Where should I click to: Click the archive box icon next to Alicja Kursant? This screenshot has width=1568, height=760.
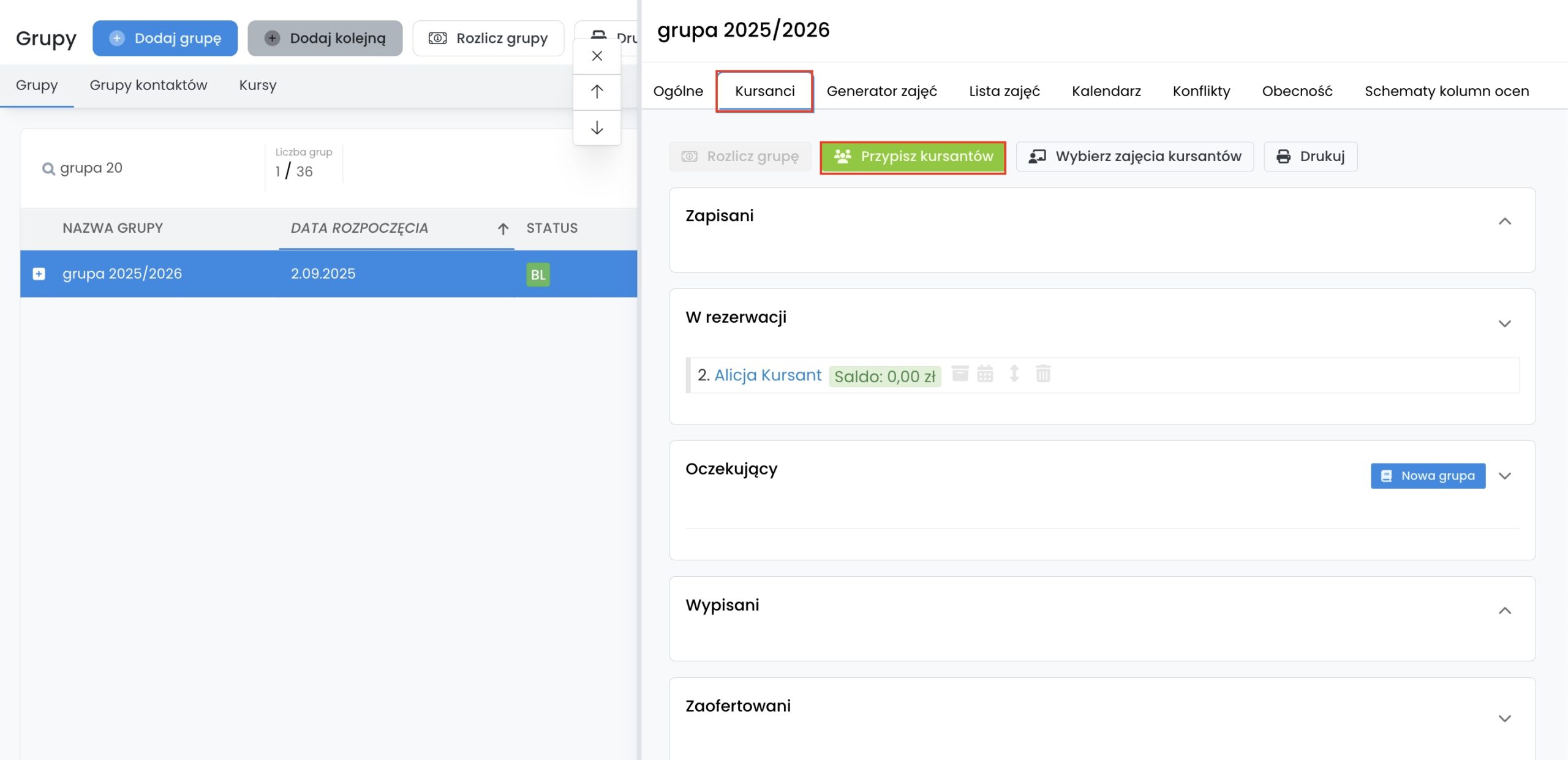click(960, 374)
